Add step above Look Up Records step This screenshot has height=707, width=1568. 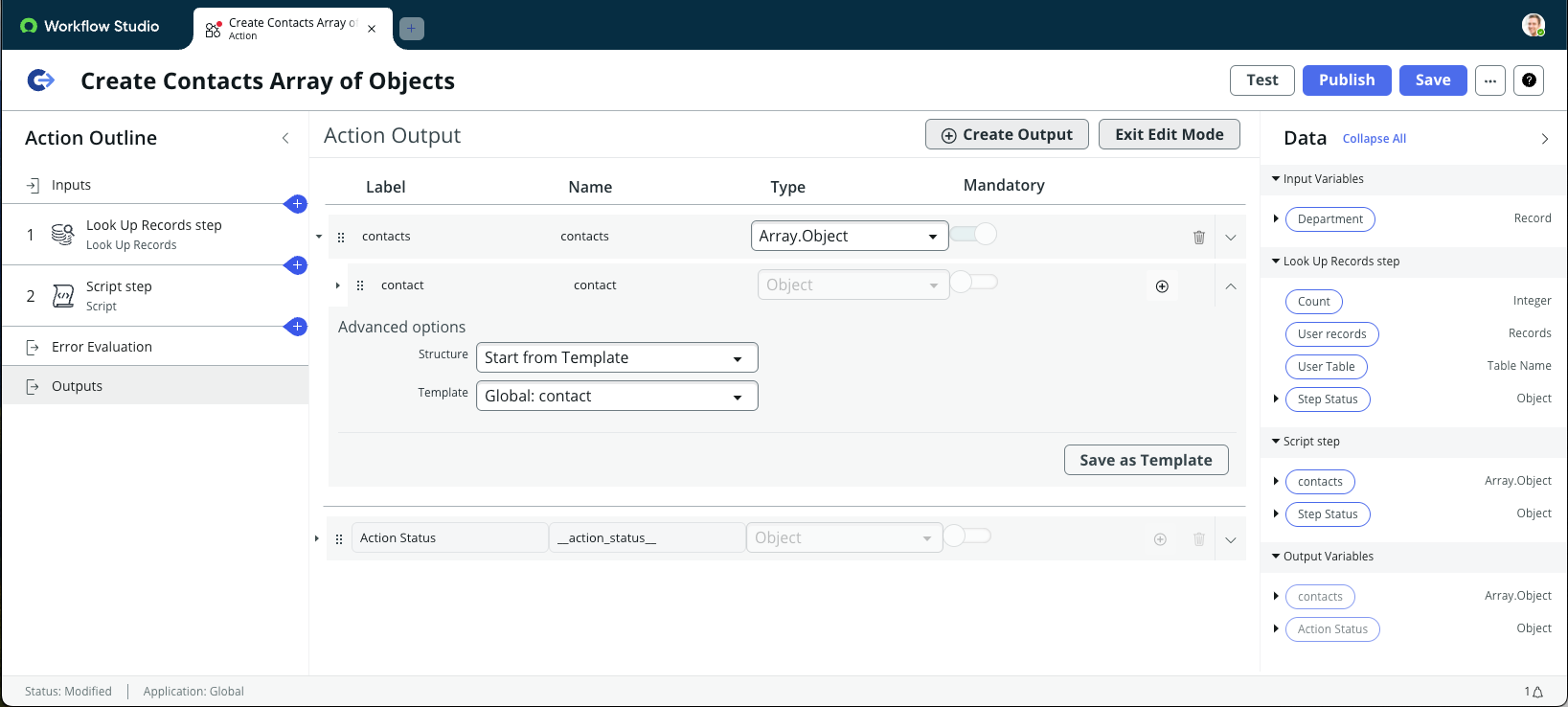click(x=298, y=203)
